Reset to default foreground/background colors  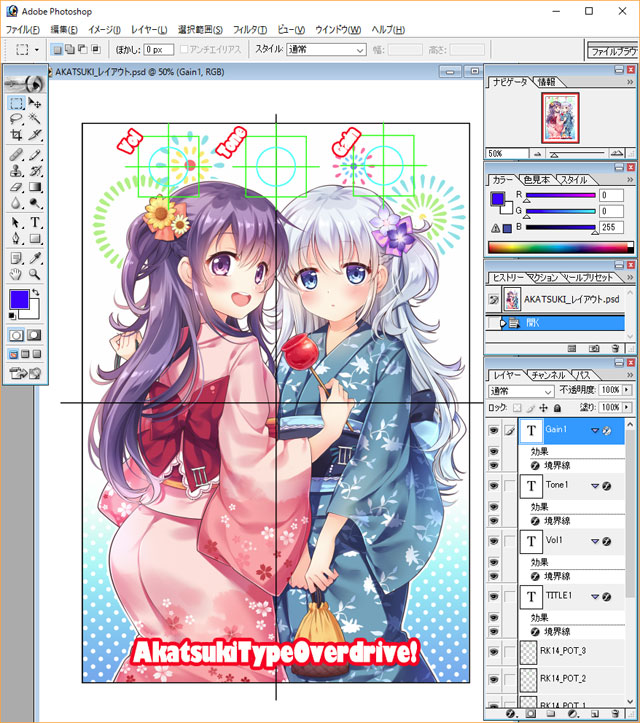12,316
